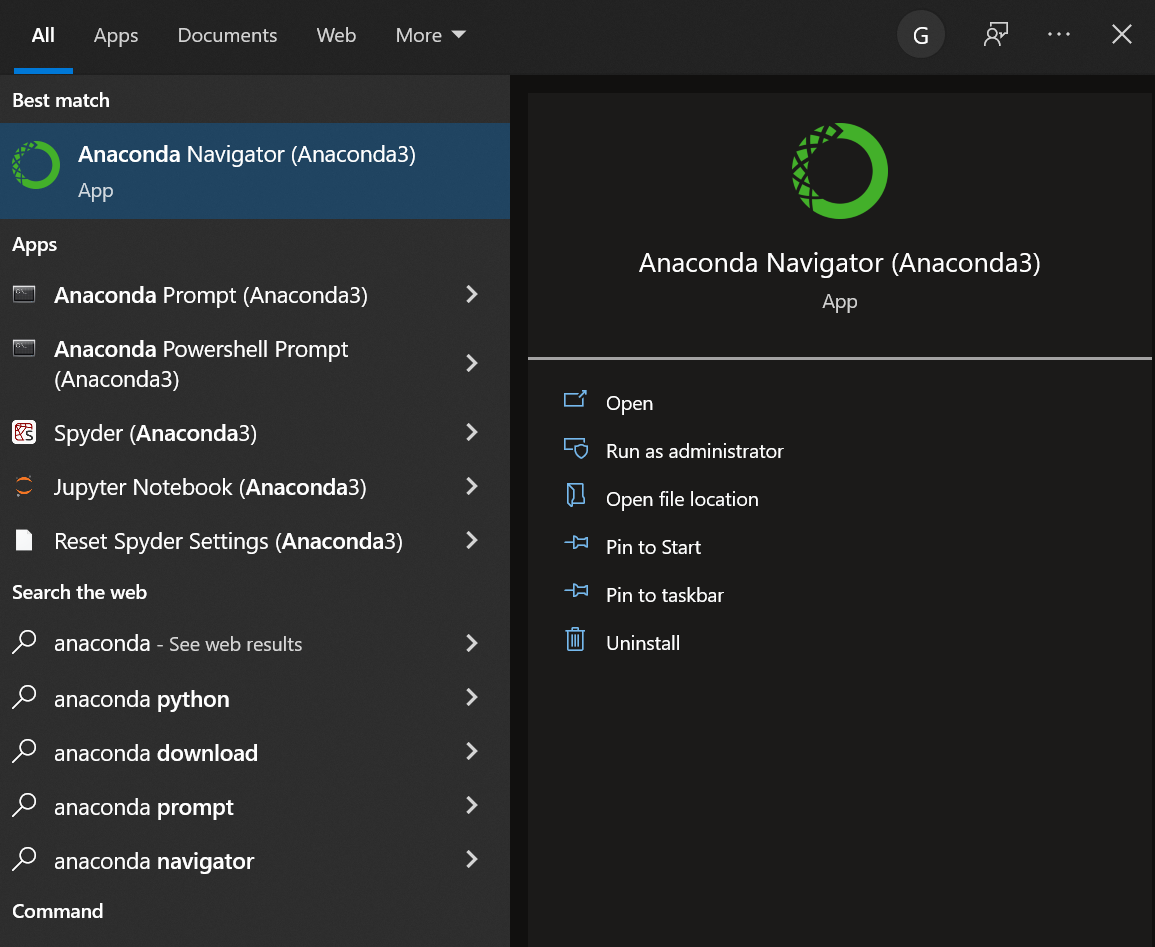Click the Pin to Start pin icon

click(x=576, y=543)
